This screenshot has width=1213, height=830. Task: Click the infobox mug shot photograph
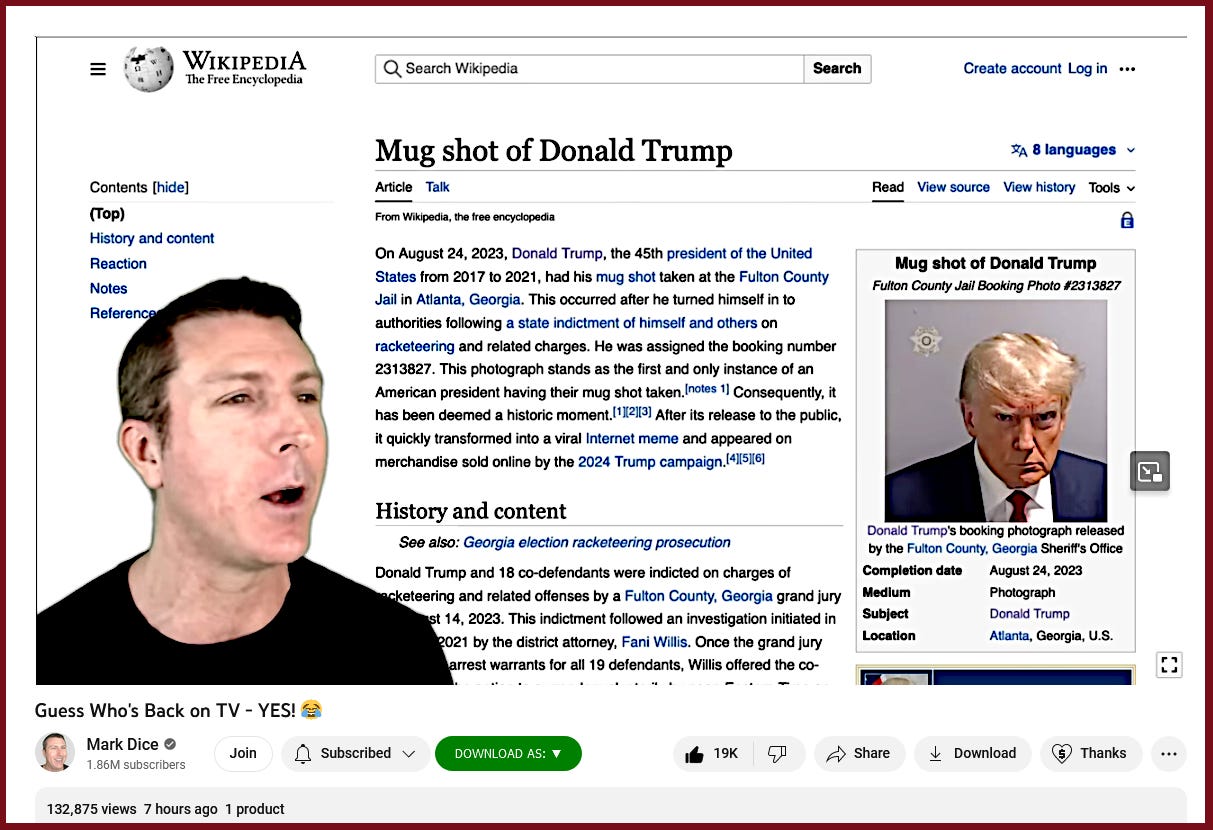pyautogui.click(x=996, y=411)
